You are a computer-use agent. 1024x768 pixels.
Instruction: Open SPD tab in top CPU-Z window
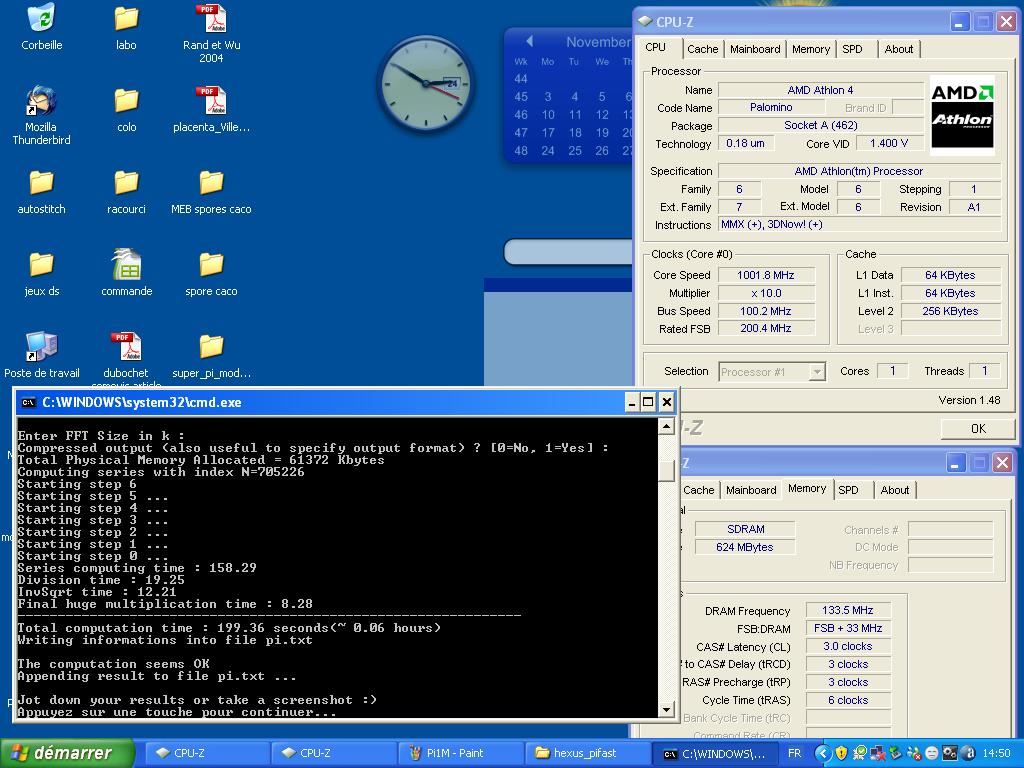click(852, 49)
